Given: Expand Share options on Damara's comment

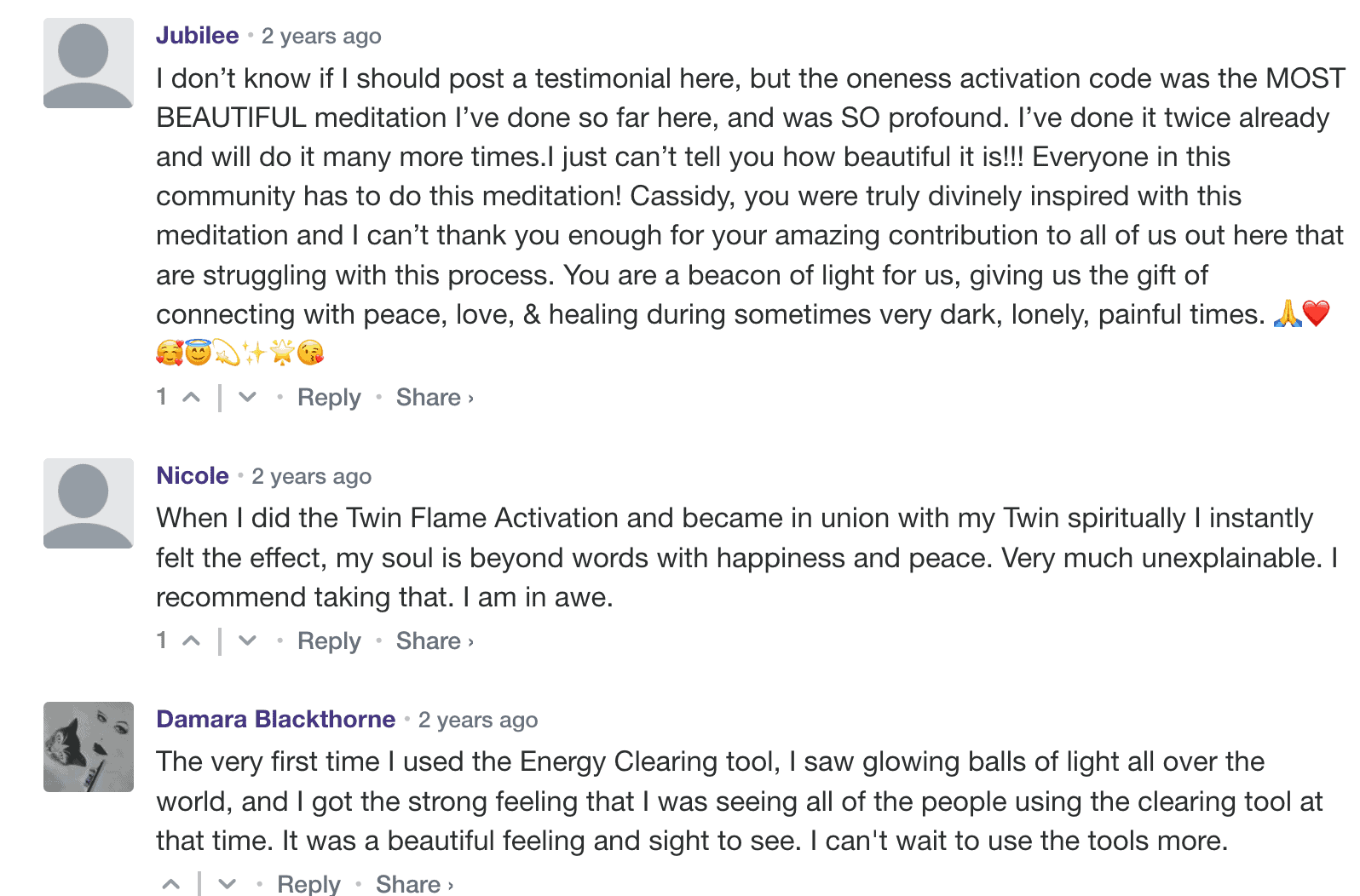Looking at the screenshot, I should tap(414, 884).
